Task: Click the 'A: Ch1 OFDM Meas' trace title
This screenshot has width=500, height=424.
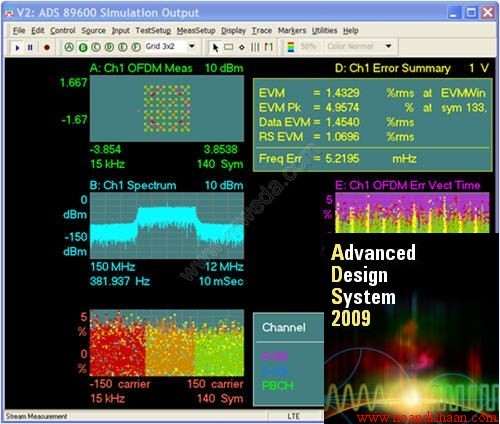Action: (x=141, y=68)
